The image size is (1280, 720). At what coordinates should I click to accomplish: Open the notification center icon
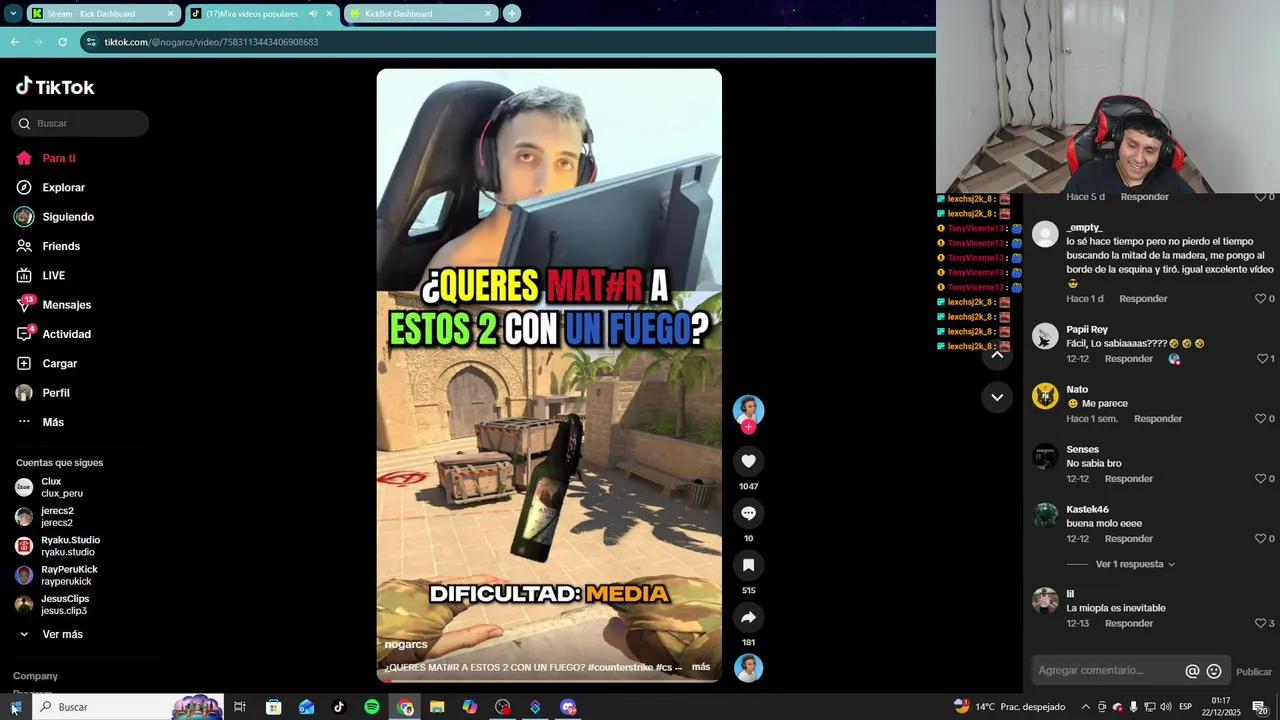point(1260,707)
